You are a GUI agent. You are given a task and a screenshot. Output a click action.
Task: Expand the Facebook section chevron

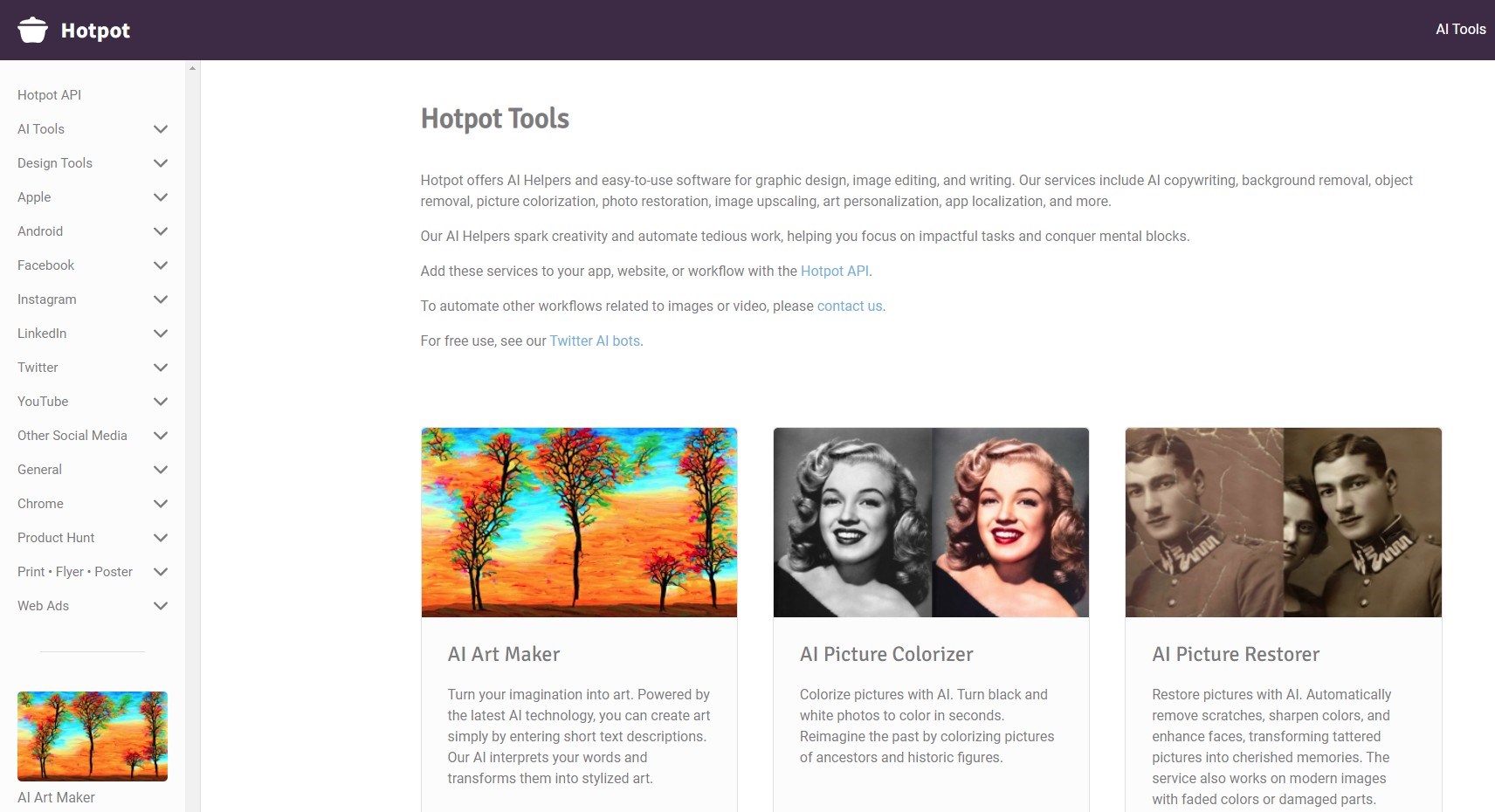161,265
